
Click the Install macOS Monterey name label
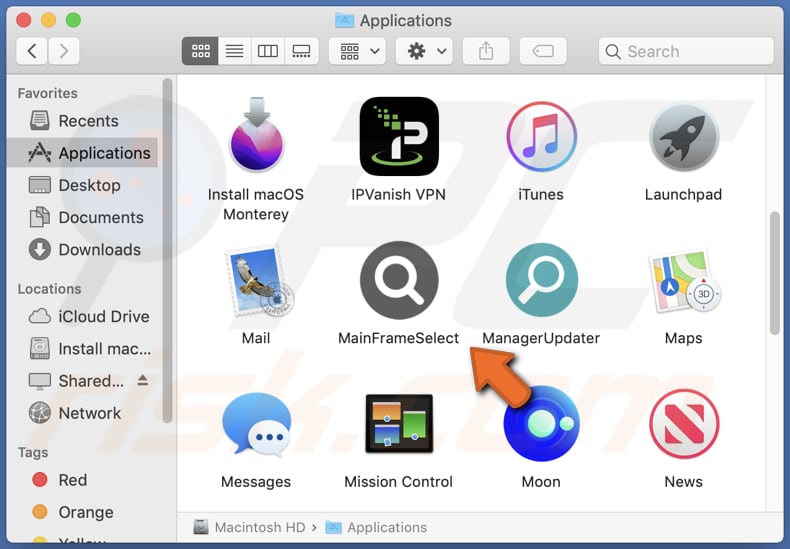tap(256, 204)
